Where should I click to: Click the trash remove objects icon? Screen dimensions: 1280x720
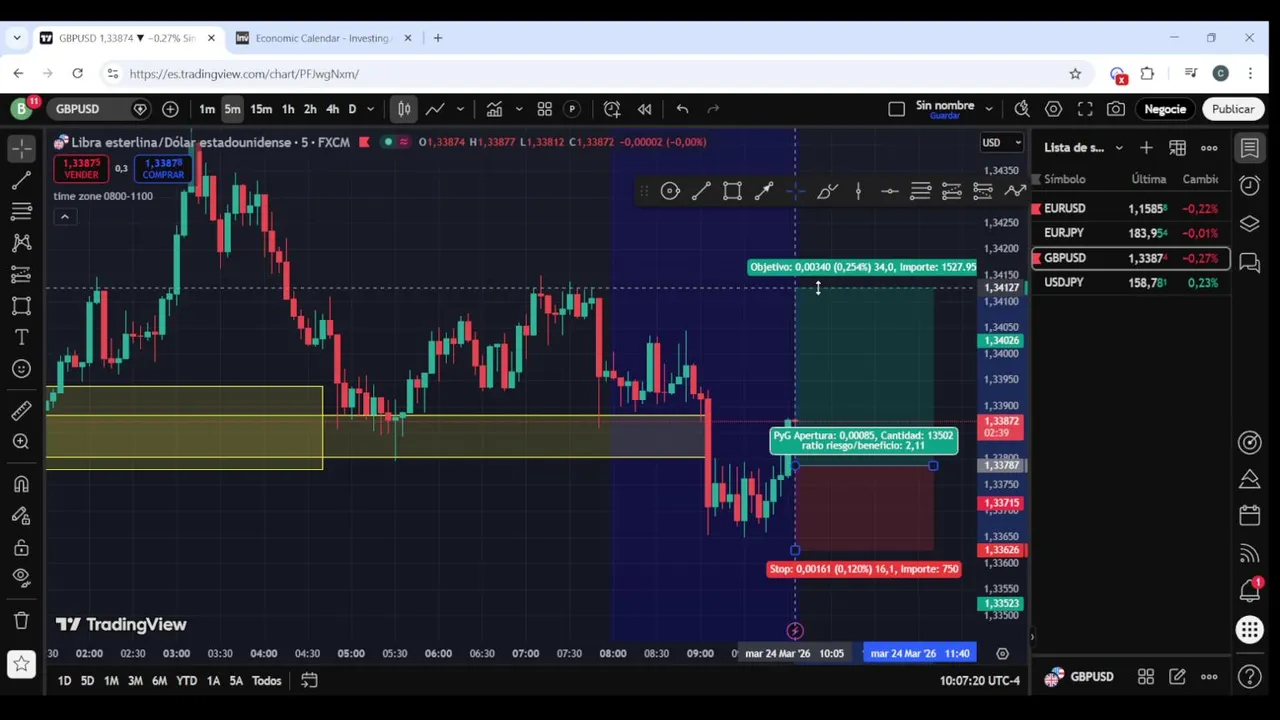(21, 620)
